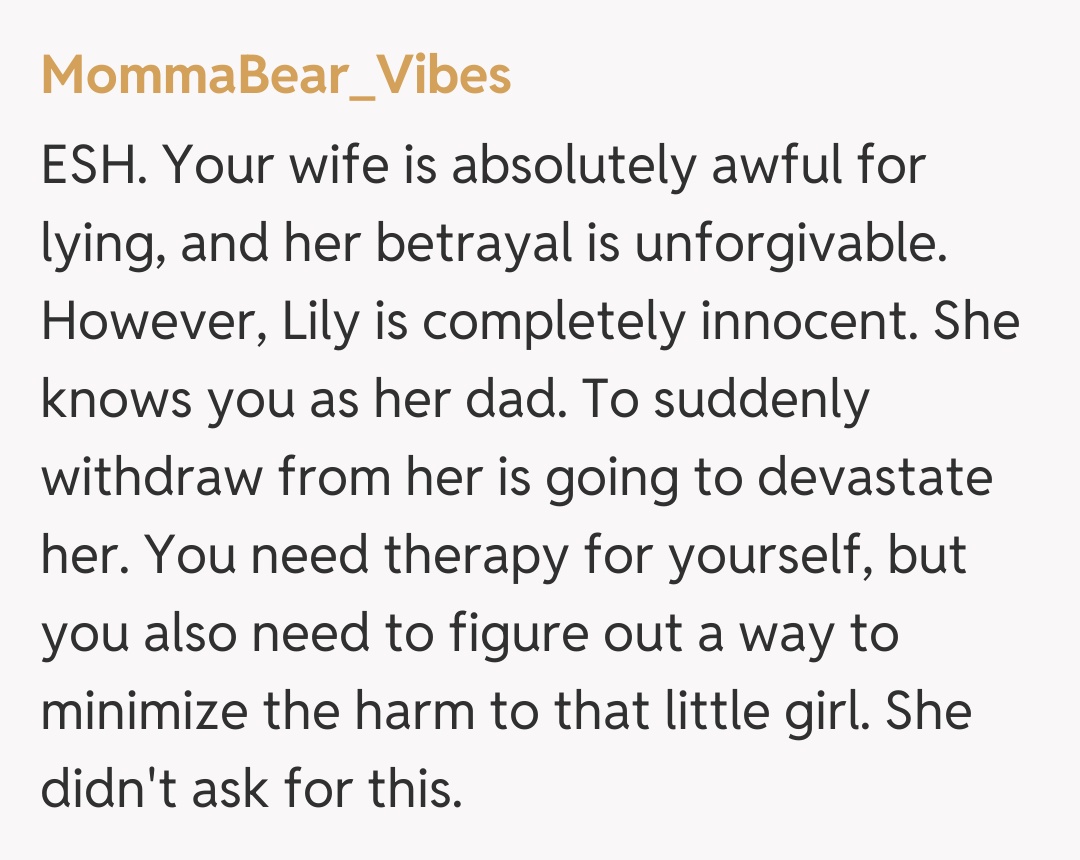The width and height of the screenshot is (1080, 860).
Task: Click the word didn't in last line
Action: (x=104, y=790)
